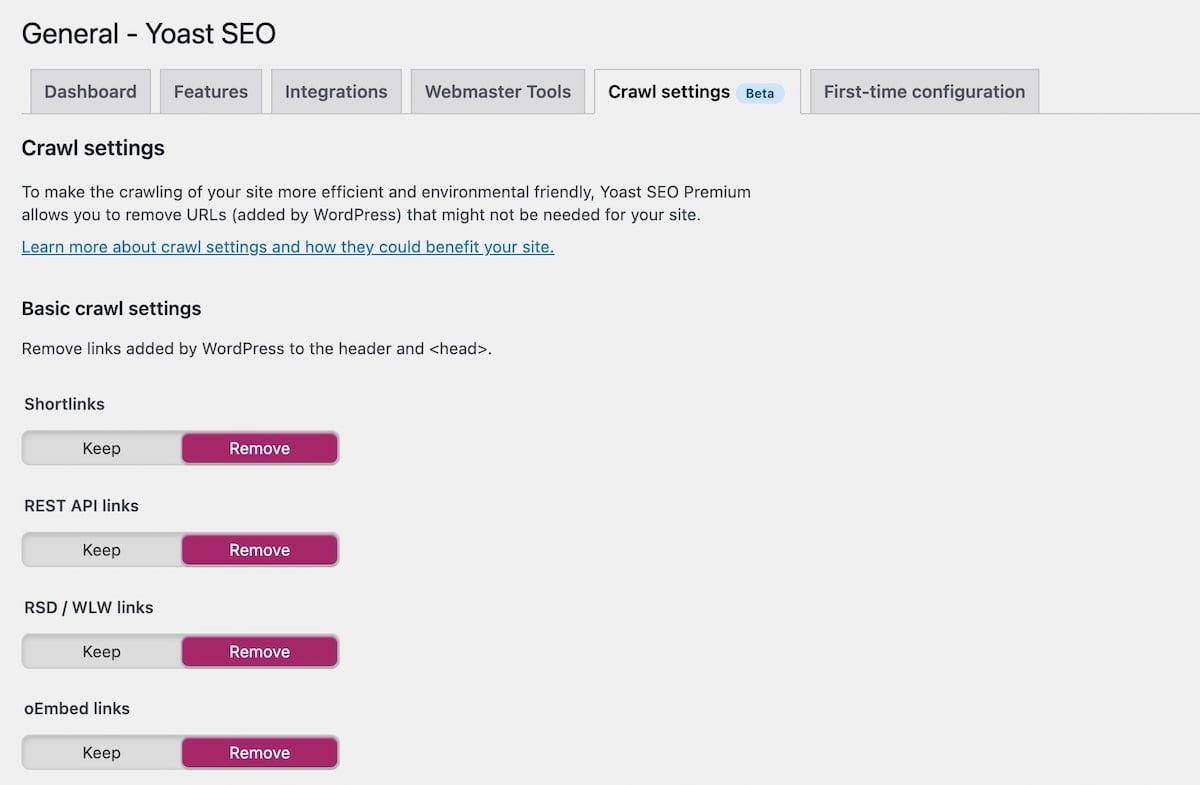Switch to the Features tab
This screenshot has width=1200, height=785.
click(x=211, y=91)
